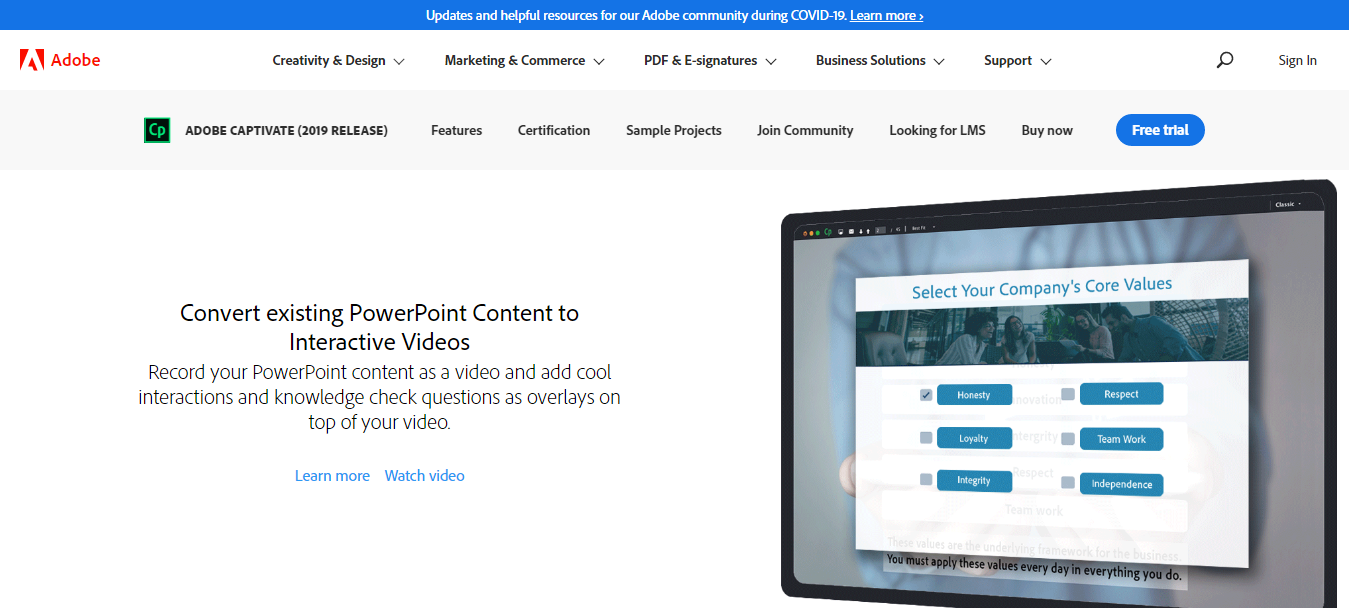Click the Watch video link
1349x608 pixels.
pyautogui.click(x=425, y=476)
